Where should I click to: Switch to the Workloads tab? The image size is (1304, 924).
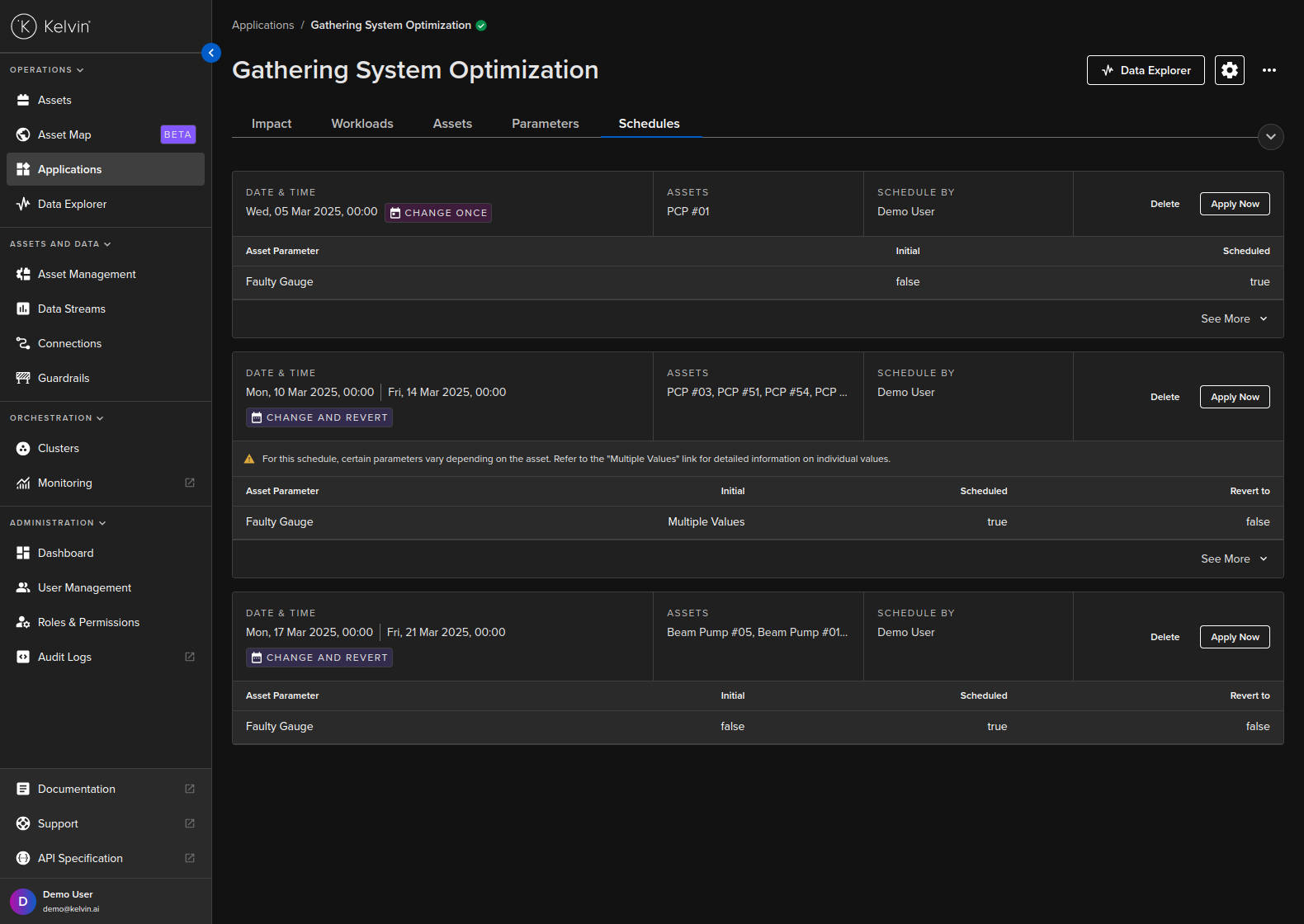[362, 124]
